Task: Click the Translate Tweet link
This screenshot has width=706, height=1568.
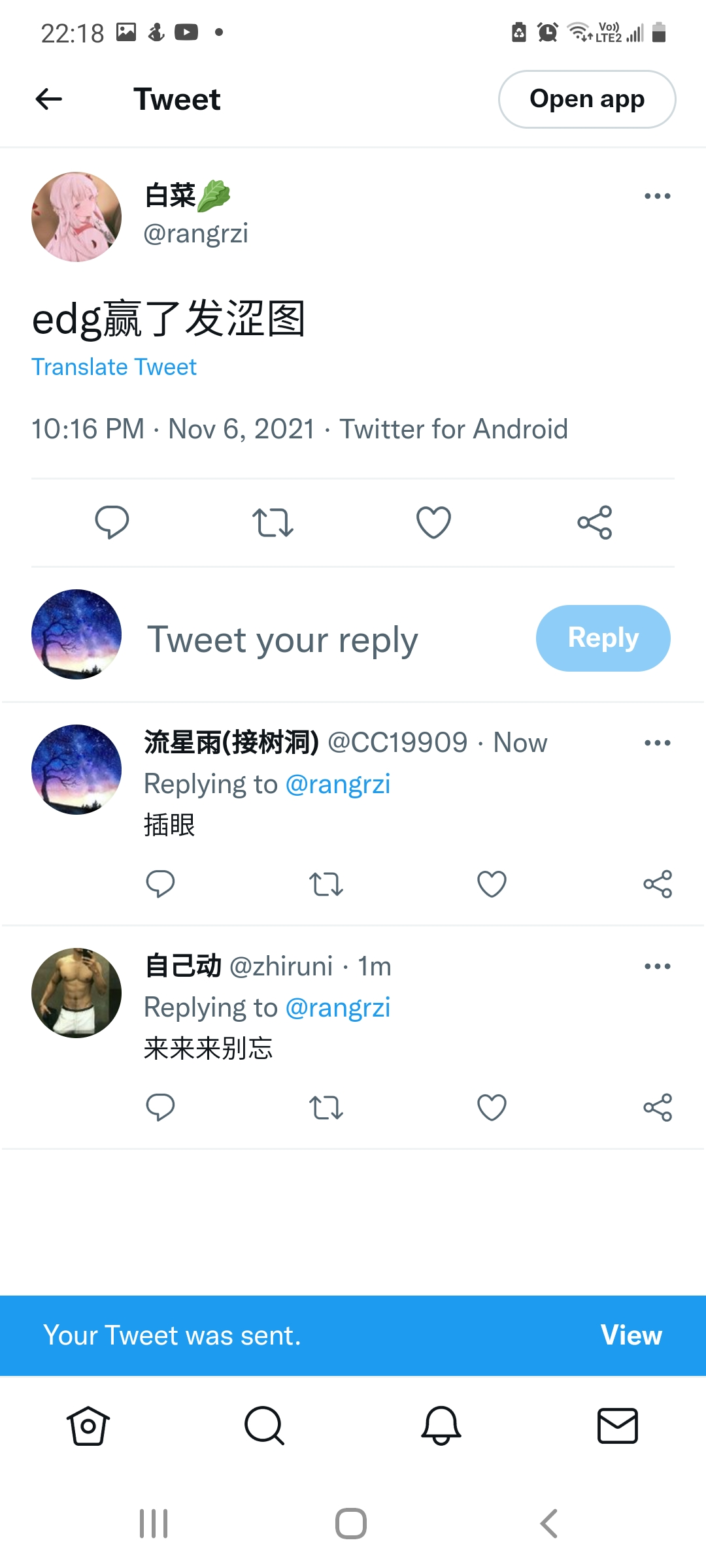Action: coord(114,367)
